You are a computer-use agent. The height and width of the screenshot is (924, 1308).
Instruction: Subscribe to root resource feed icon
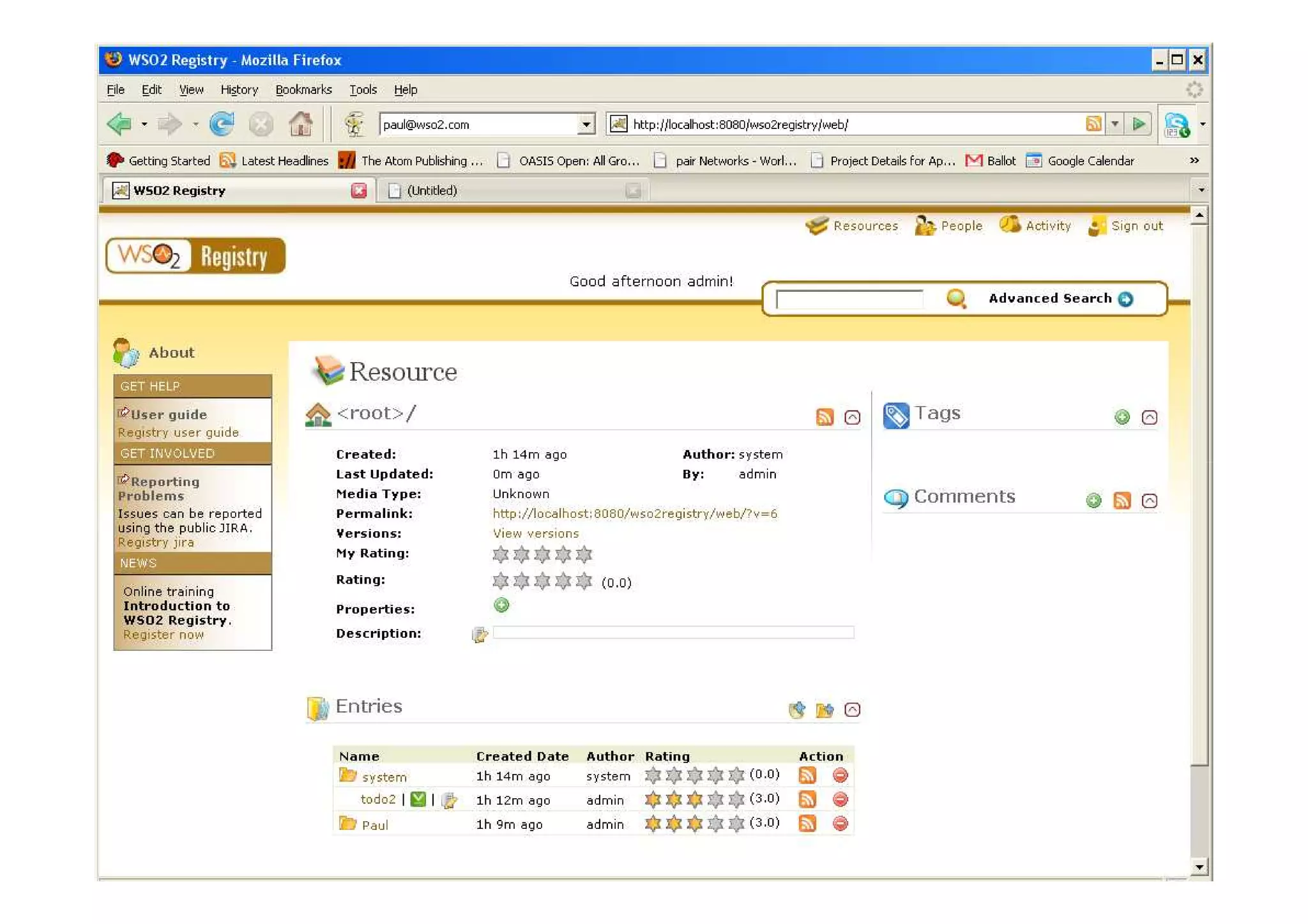point(825,417)
